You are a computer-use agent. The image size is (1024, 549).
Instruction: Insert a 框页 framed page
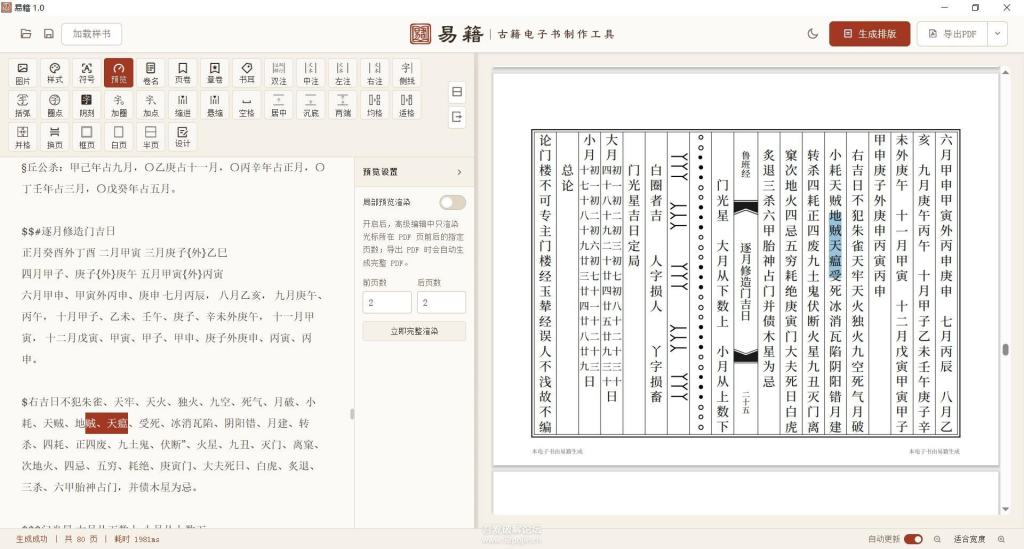pos(87,136)
